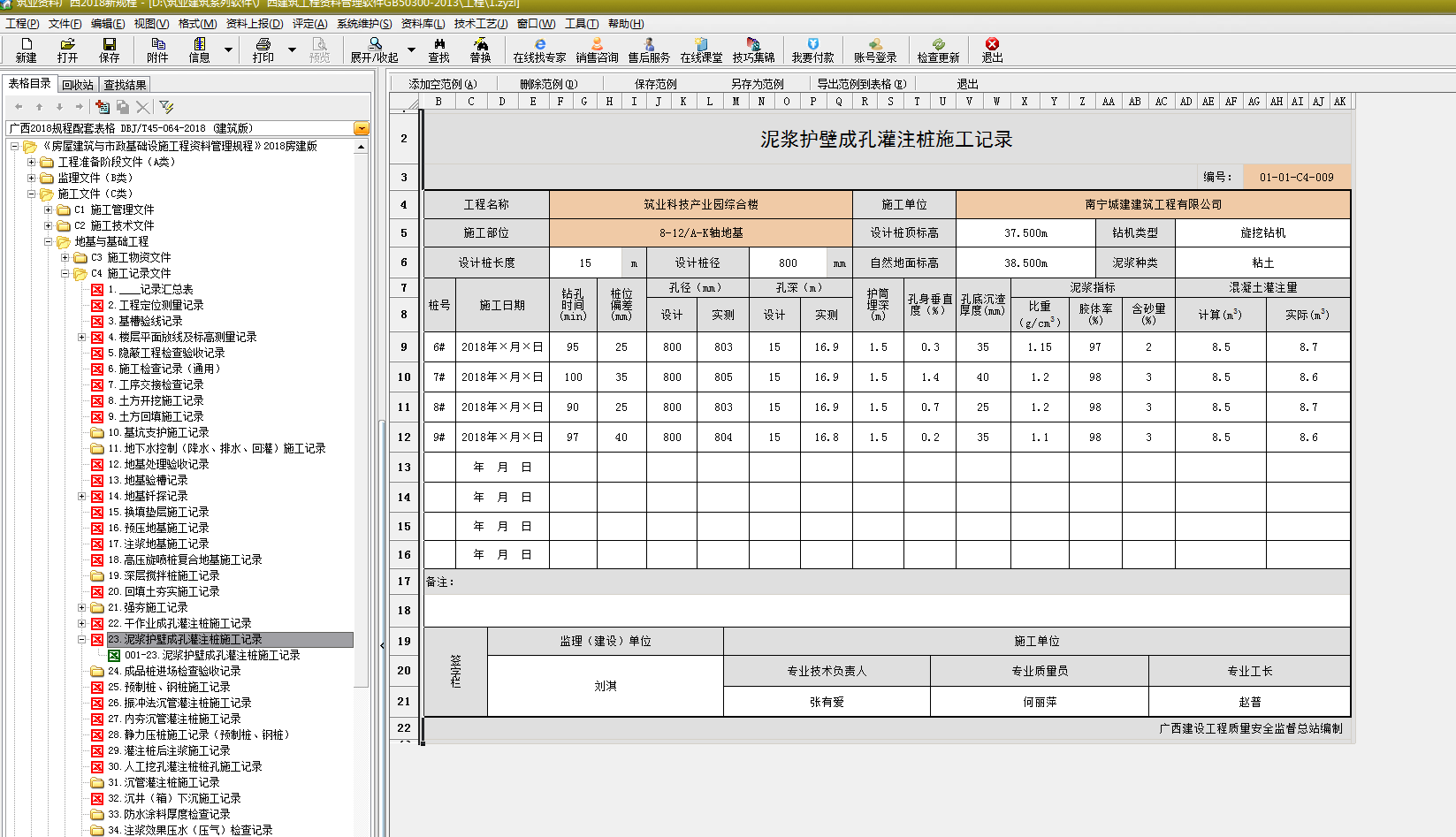Select column header AK
1456x837 pixels.
(x=1339, y=102)
